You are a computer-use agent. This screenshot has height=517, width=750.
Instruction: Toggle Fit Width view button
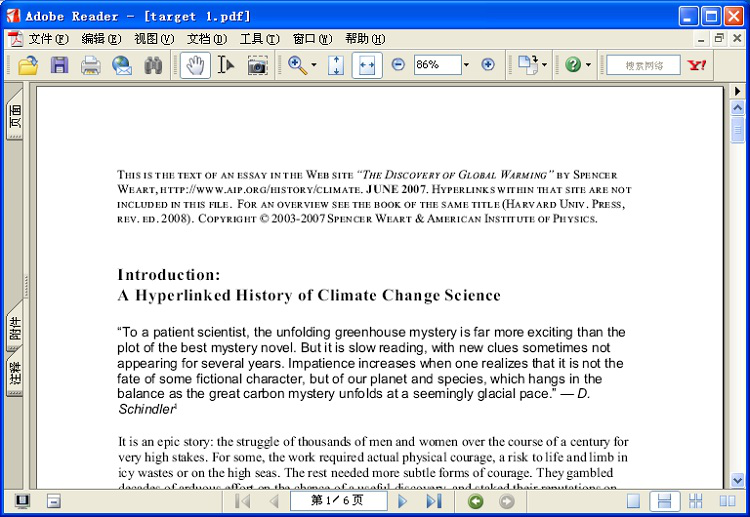point(367,65)
